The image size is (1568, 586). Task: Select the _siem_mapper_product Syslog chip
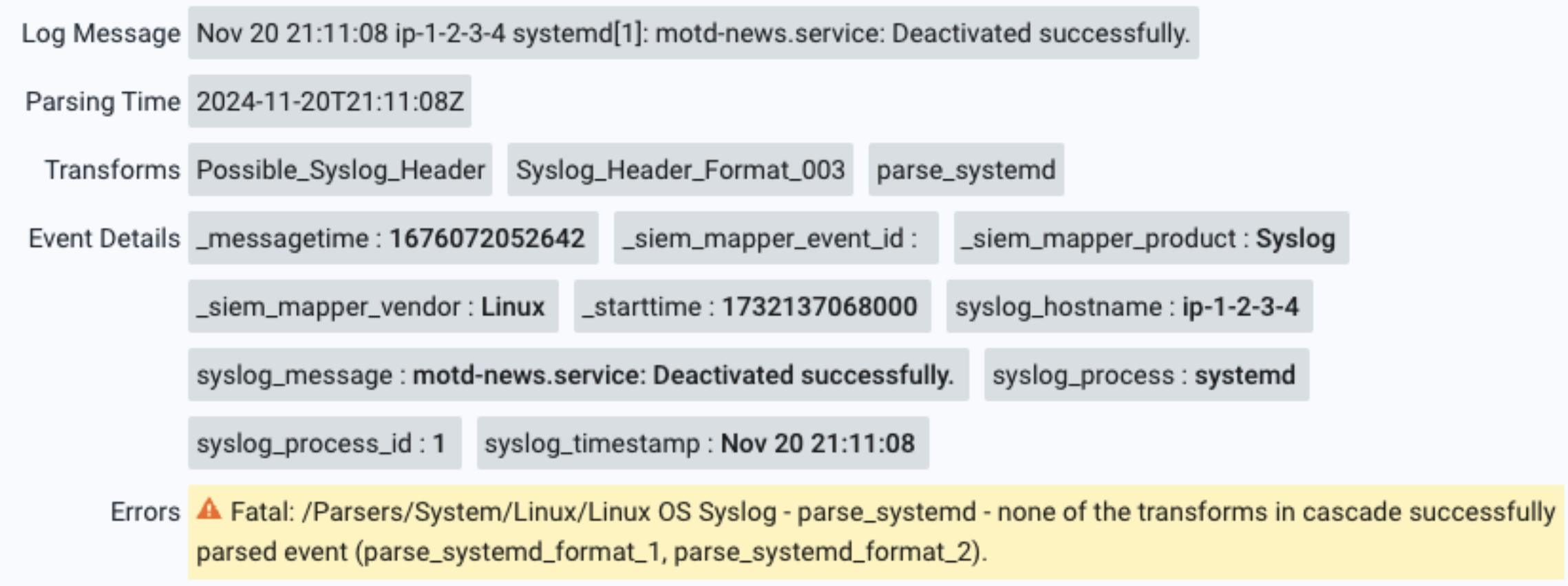[x=1150, y=239]
